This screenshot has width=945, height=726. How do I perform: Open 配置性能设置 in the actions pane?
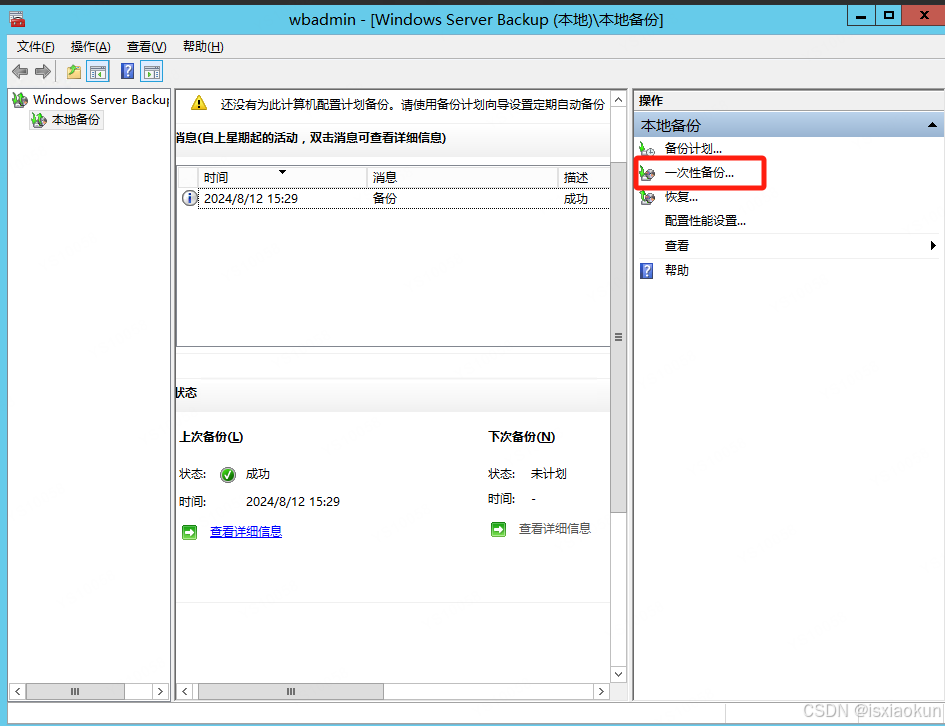[706, 221]
